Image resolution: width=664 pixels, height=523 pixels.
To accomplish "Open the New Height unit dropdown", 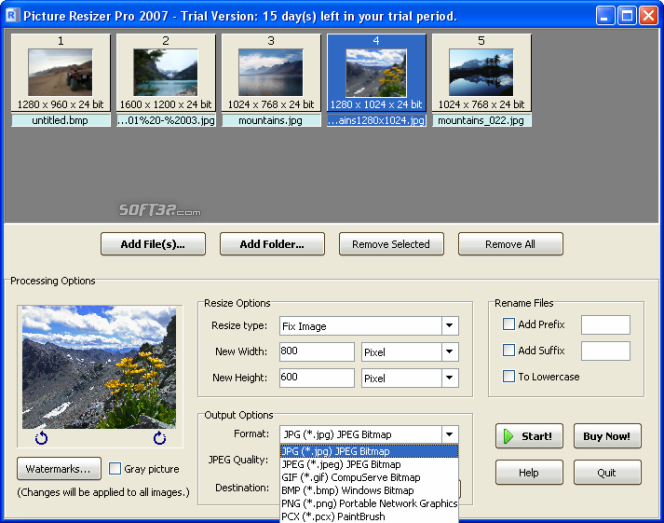I will click(x=450, y=378).
